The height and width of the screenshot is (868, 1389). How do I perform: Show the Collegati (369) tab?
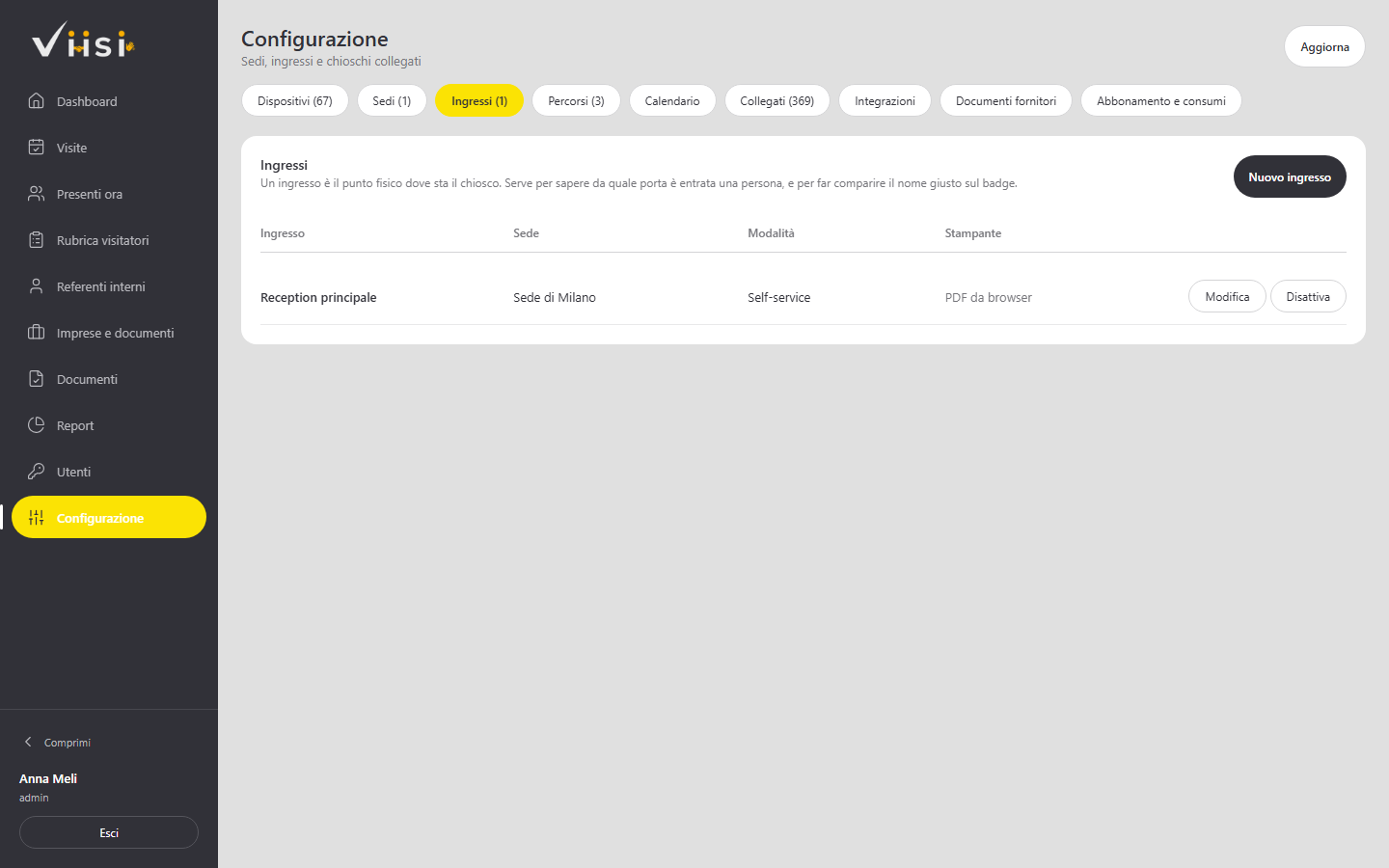tap(777, 100)
